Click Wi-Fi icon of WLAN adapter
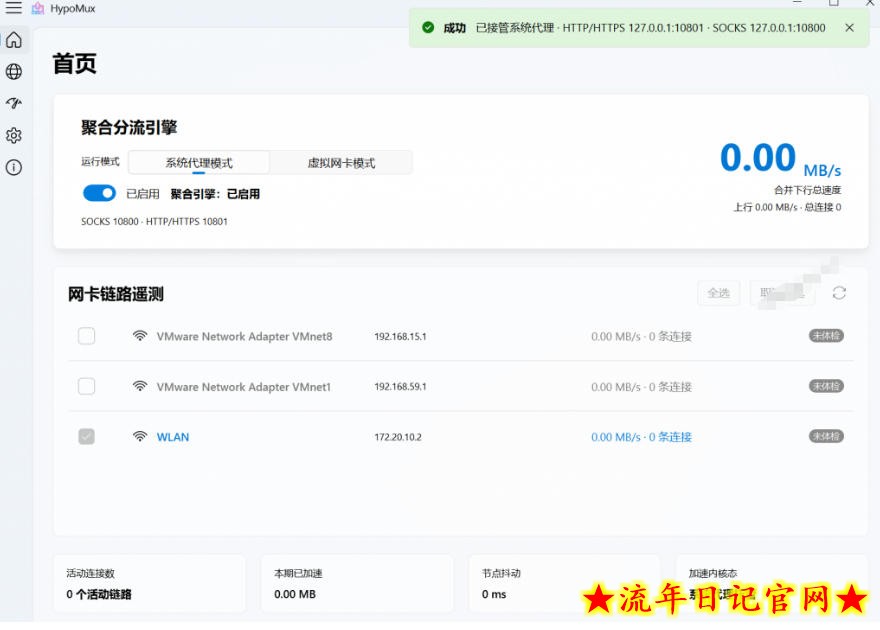The height and width of the screenshot is (630, 880). point(140,436)
